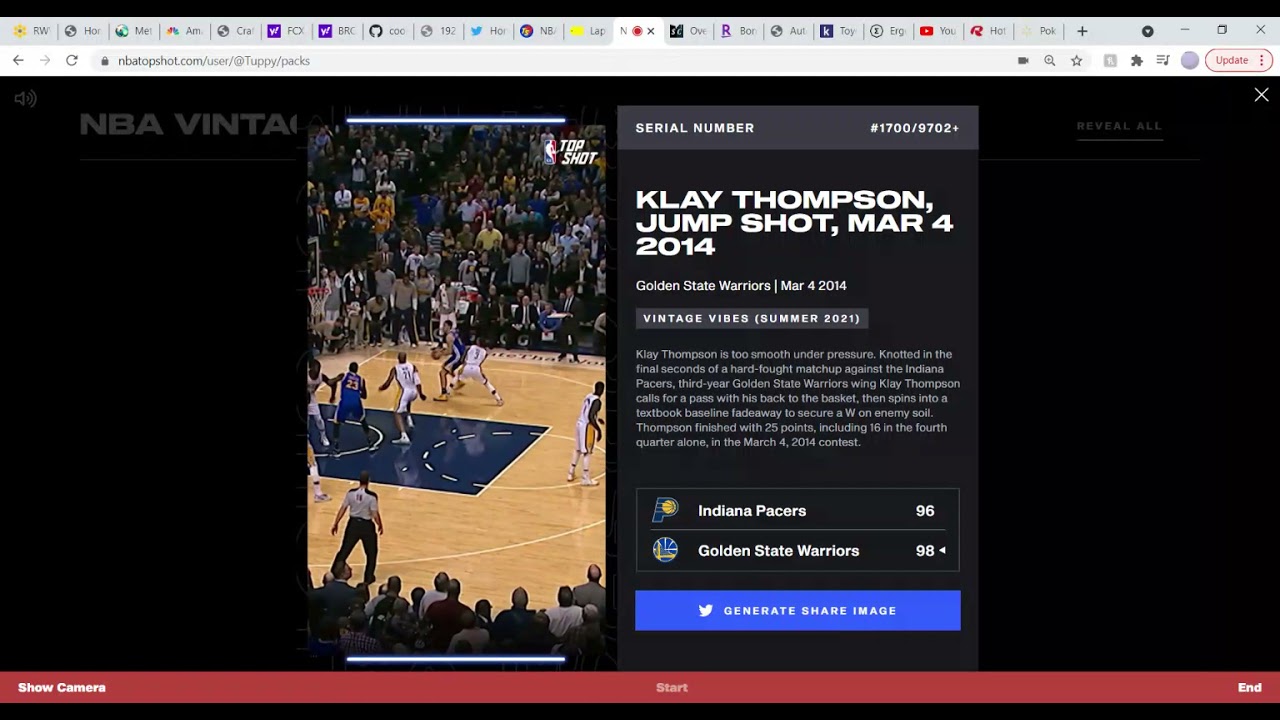Switch to the NBC 'Am' tab
The width and height of the screenshot is (1280, 720).
coord(185,31)
